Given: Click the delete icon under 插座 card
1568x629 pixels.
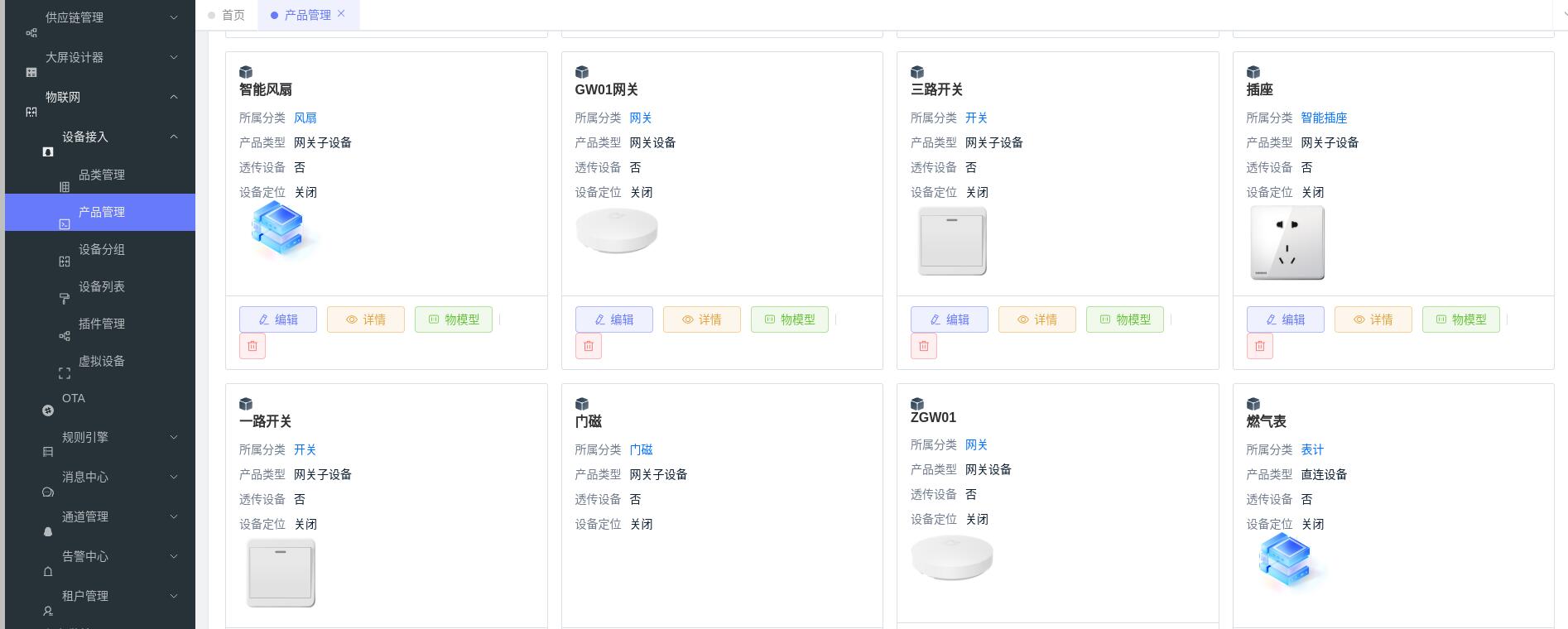Looking at the screenshot, I should (x=1260, y=346).
